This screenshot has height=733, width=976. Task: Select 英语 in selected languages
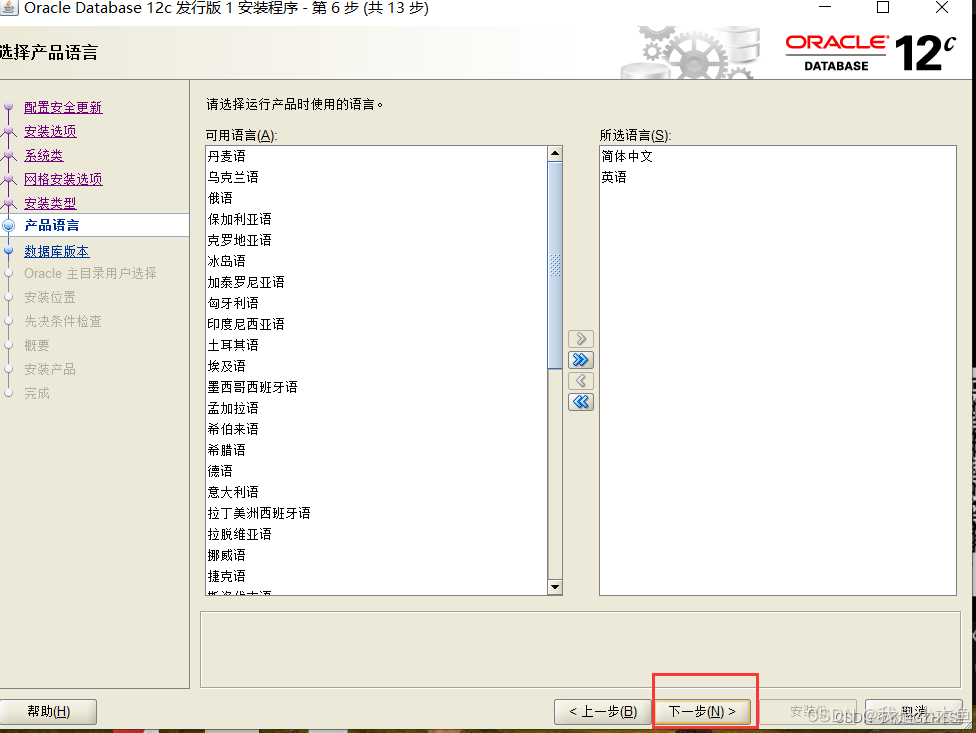pos(777,177)
